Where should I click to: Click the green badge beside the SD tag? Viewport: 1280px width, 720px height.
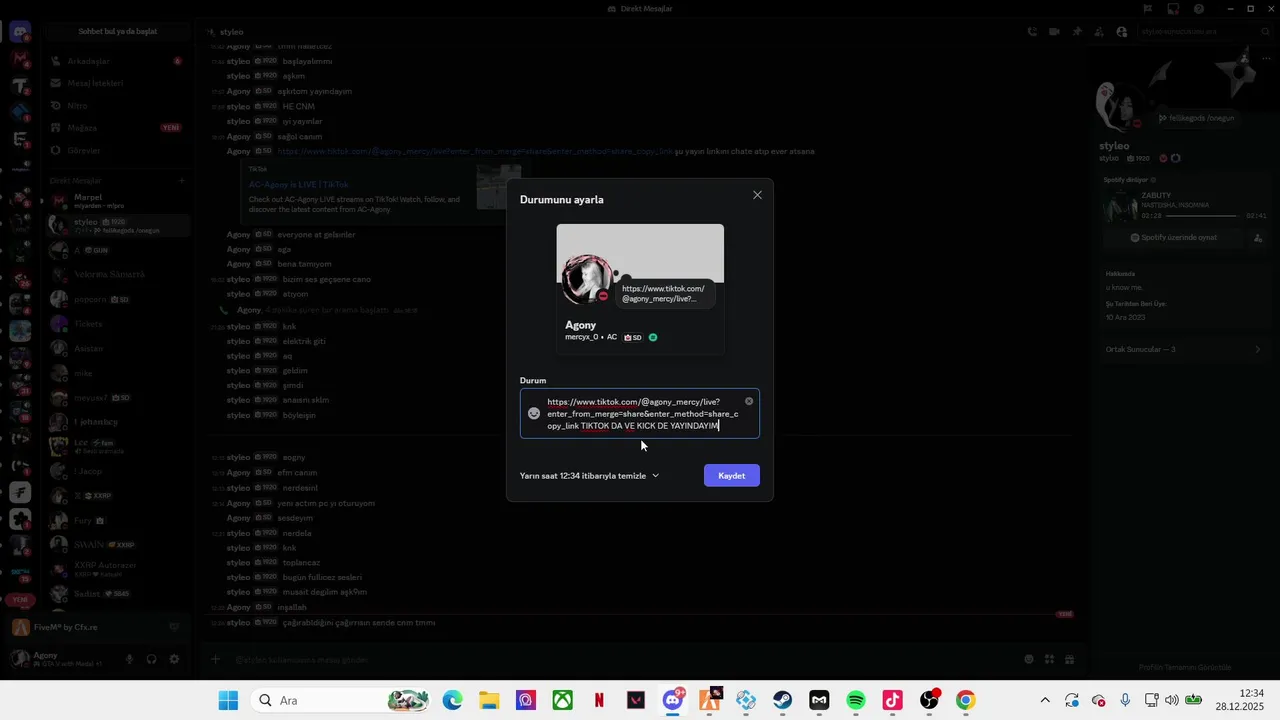pos(653,338)
